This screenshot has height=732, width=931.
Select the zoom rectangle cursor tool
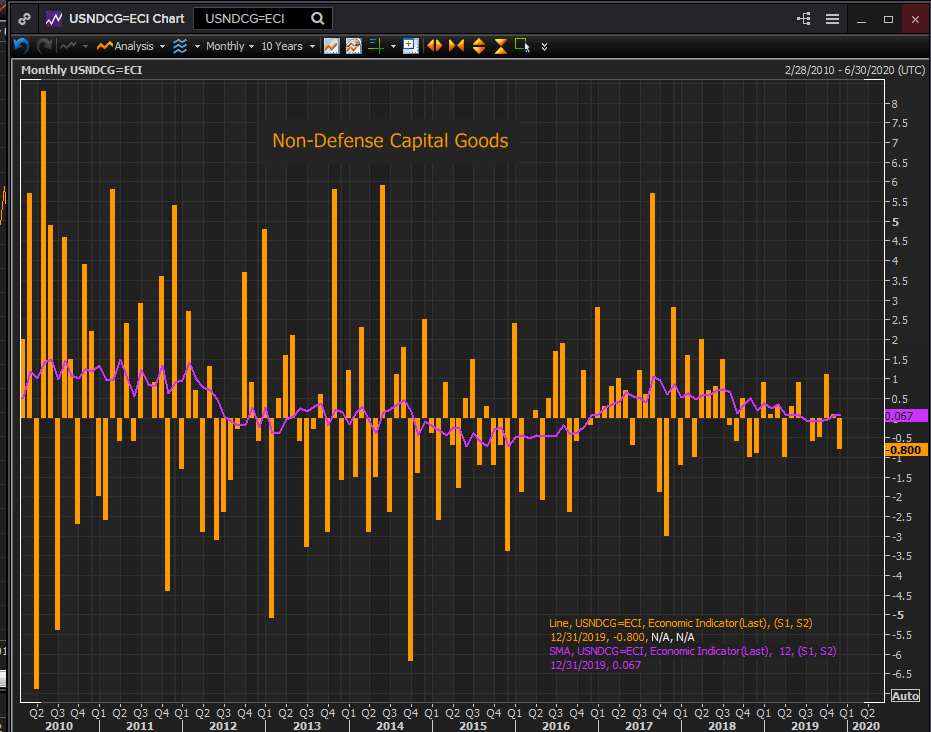[x=522, y=46]
